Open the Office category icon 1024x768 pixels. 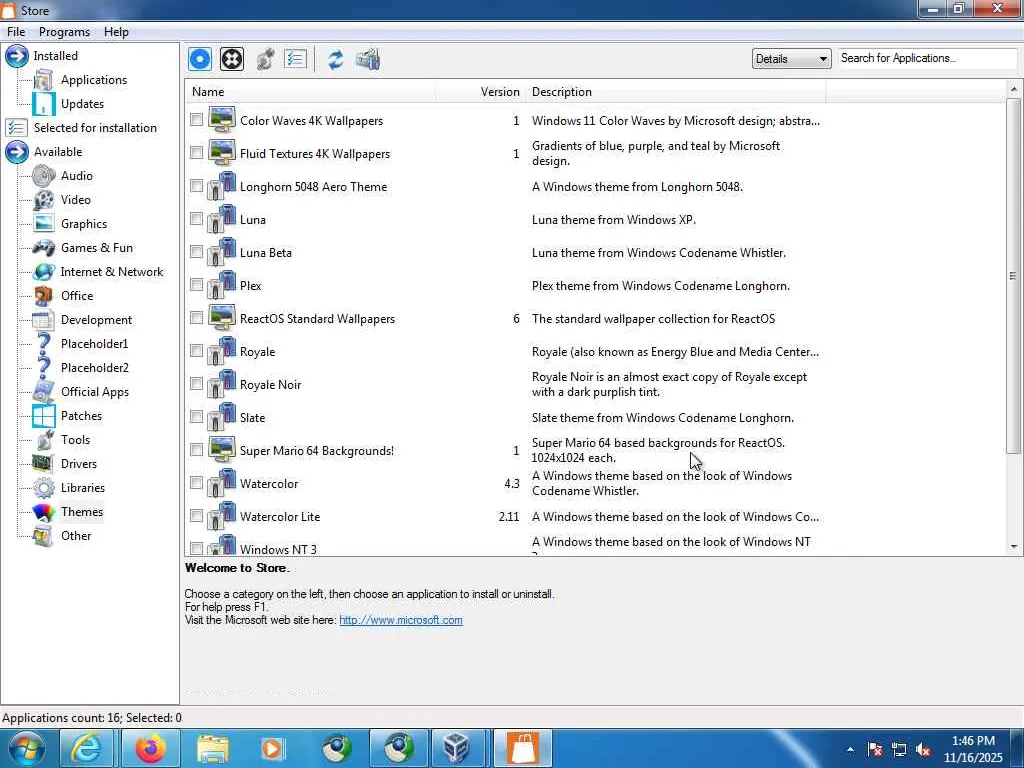click(44, 296)
